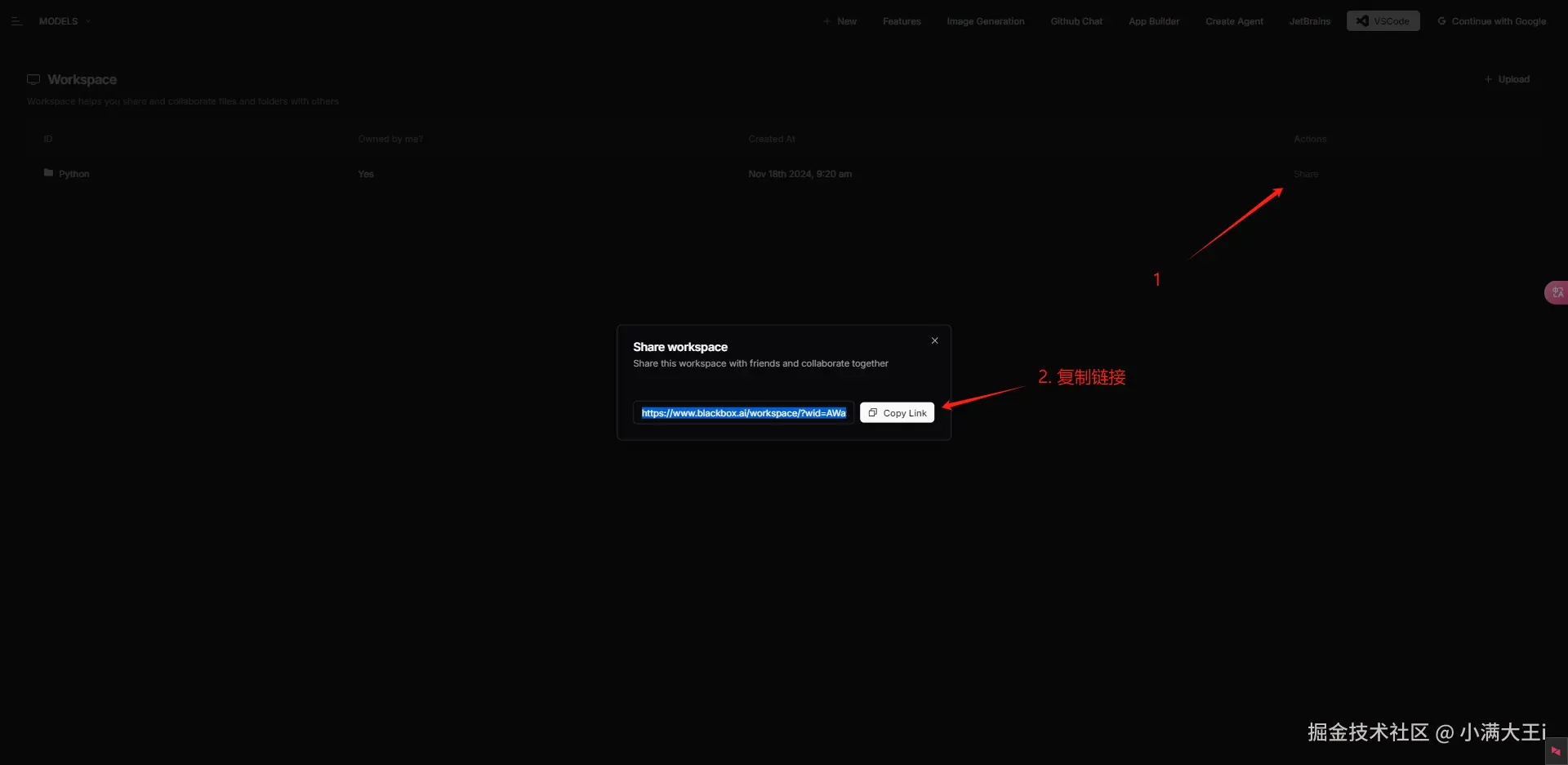This screenshot has width=1568, height=765.
Task: Open the JetBrains link
Action: pyautogui.click(x=1309, y=21)
